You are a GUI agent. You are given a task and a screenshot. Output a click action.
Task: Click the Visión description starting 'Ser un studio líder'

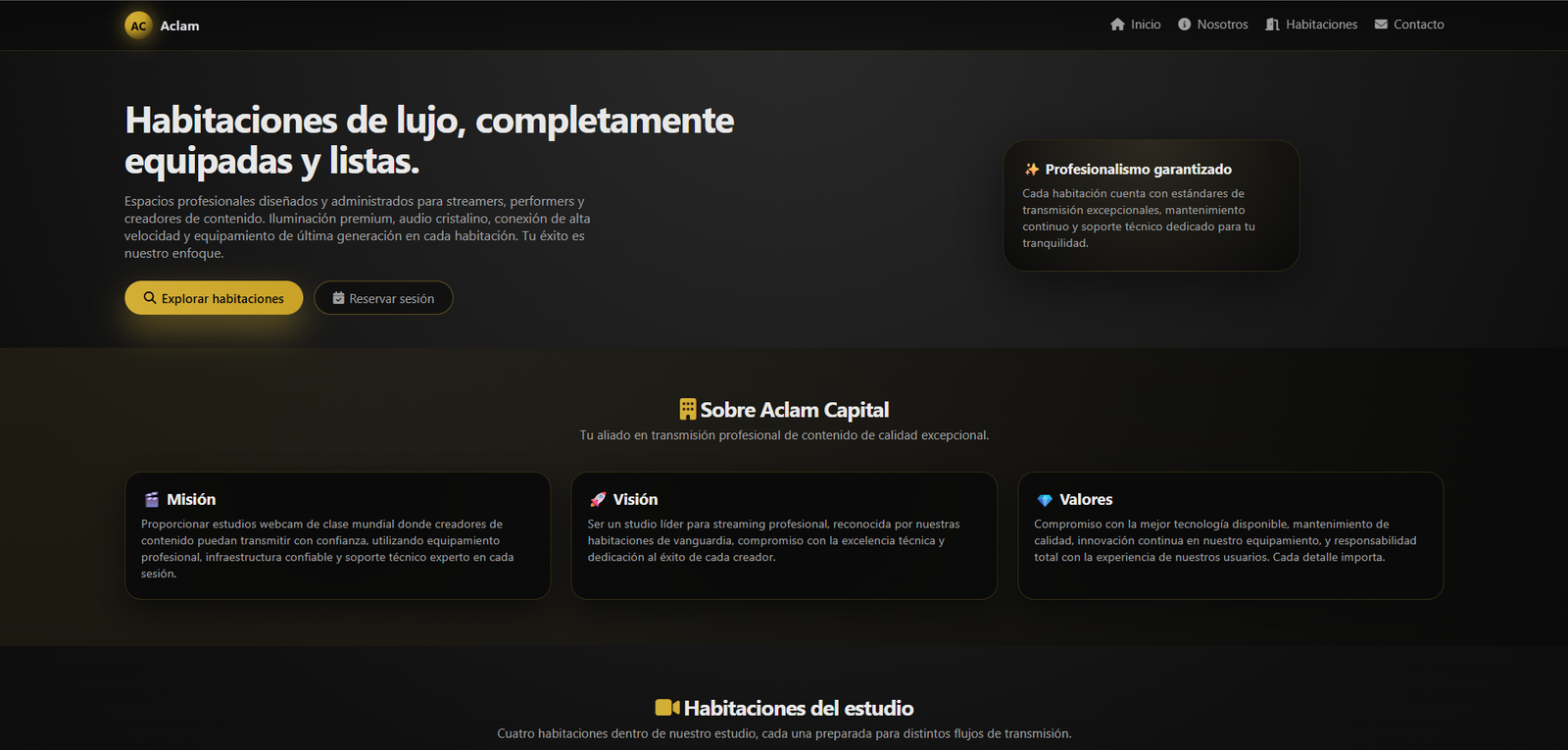[x=774, y=541]
